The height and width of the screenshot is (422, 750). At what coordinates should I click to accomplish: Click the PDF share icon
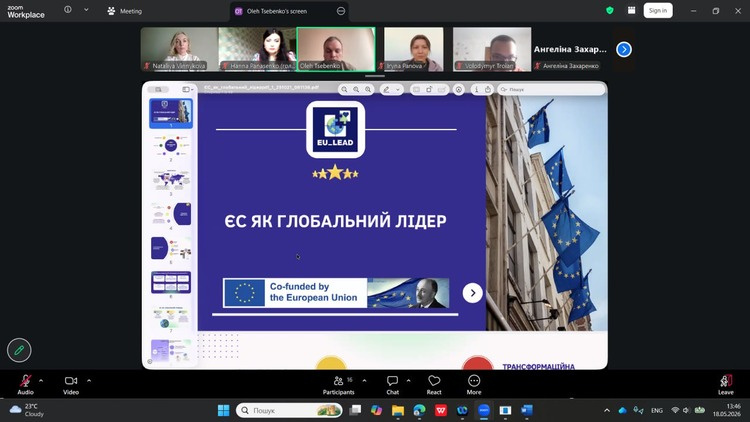click(487, 89)
